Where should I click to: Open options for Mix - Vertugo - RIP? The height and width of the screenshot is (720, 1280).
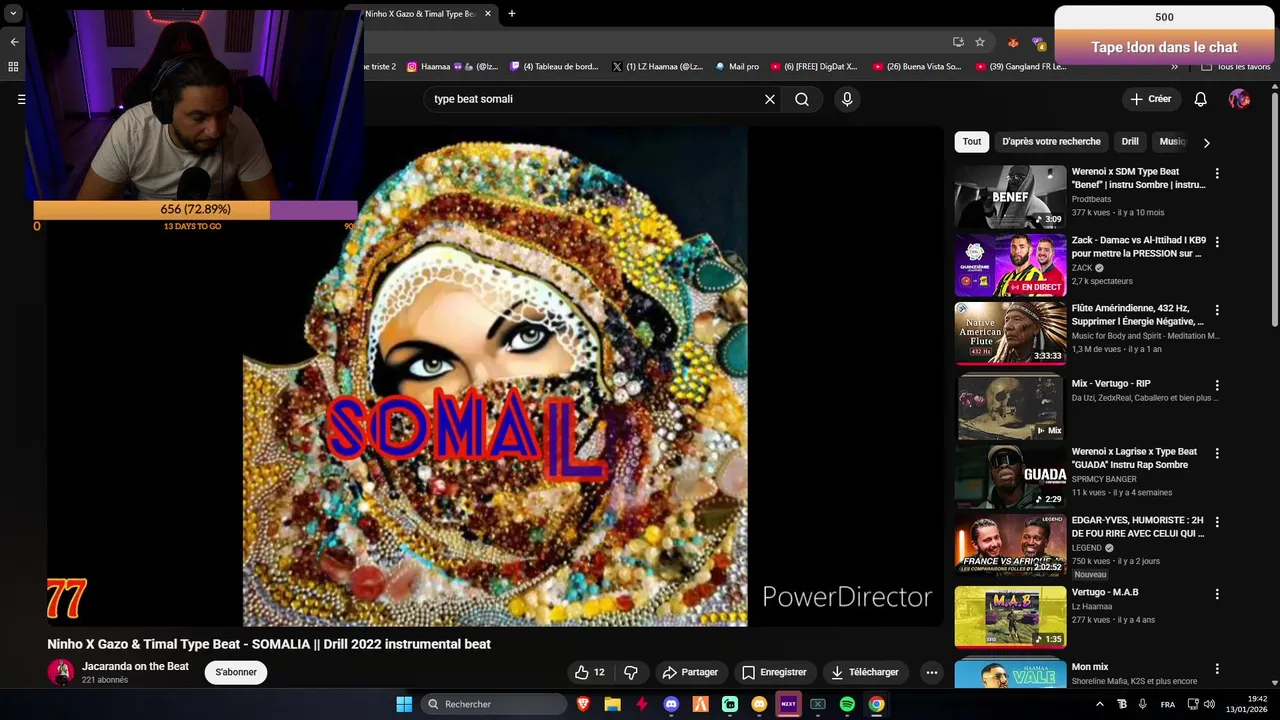point(1217,385)
